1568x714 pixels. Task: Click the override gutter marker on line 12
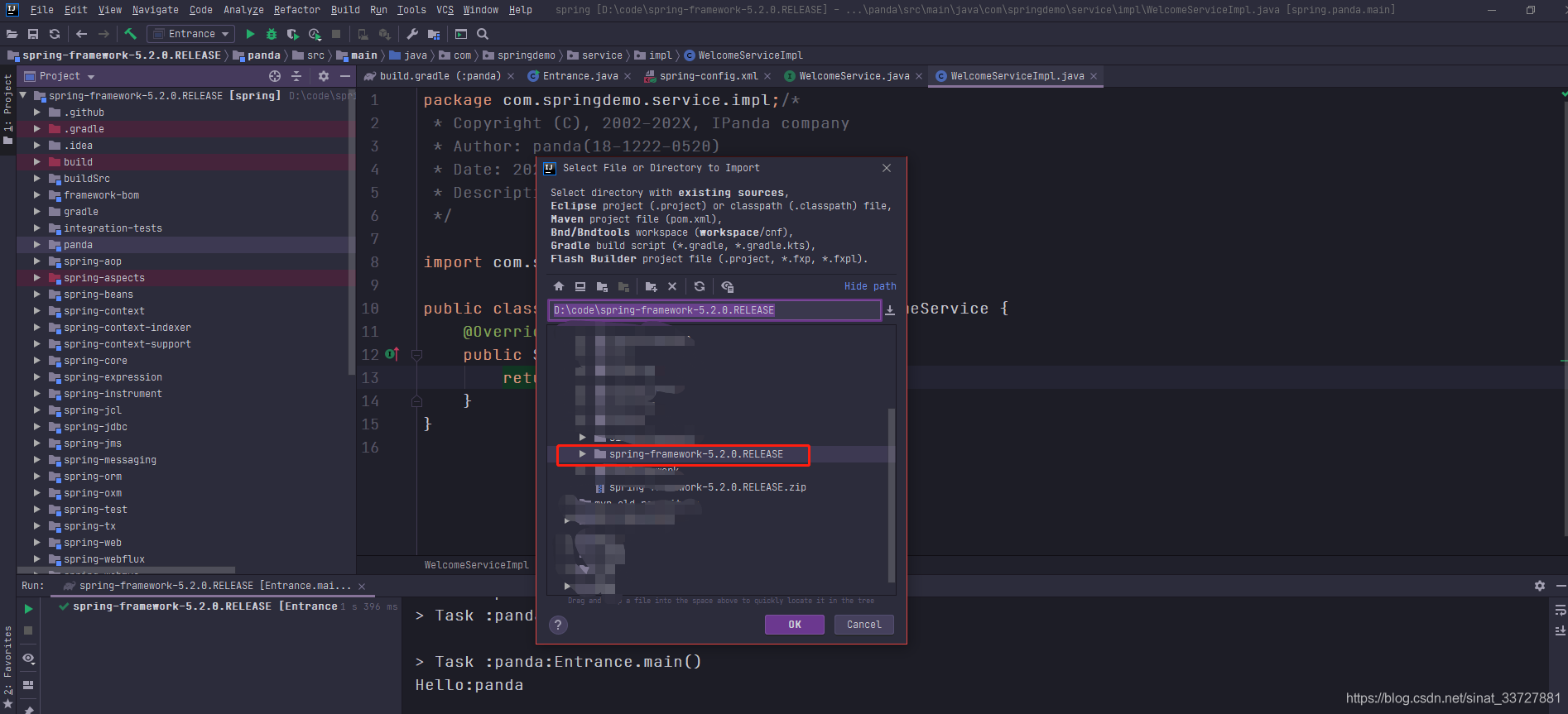coord(392,354)
